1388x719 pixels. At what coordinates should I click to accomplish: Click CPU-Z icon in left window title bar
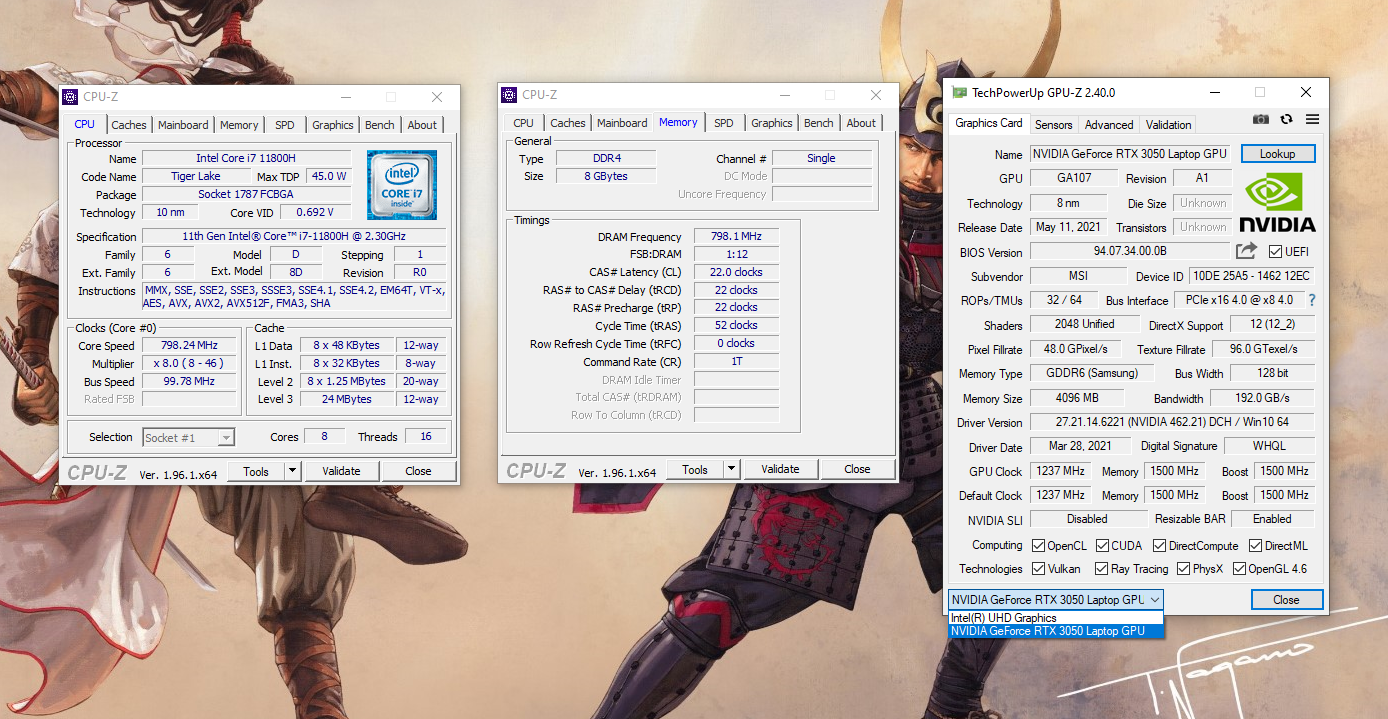[x=70, y=97]
